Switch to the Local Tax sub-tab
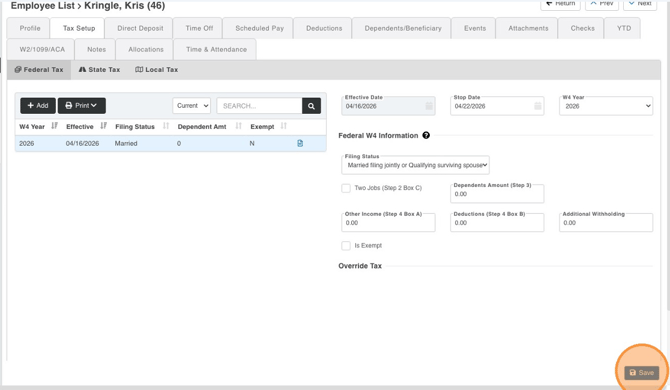 point(156,70)
